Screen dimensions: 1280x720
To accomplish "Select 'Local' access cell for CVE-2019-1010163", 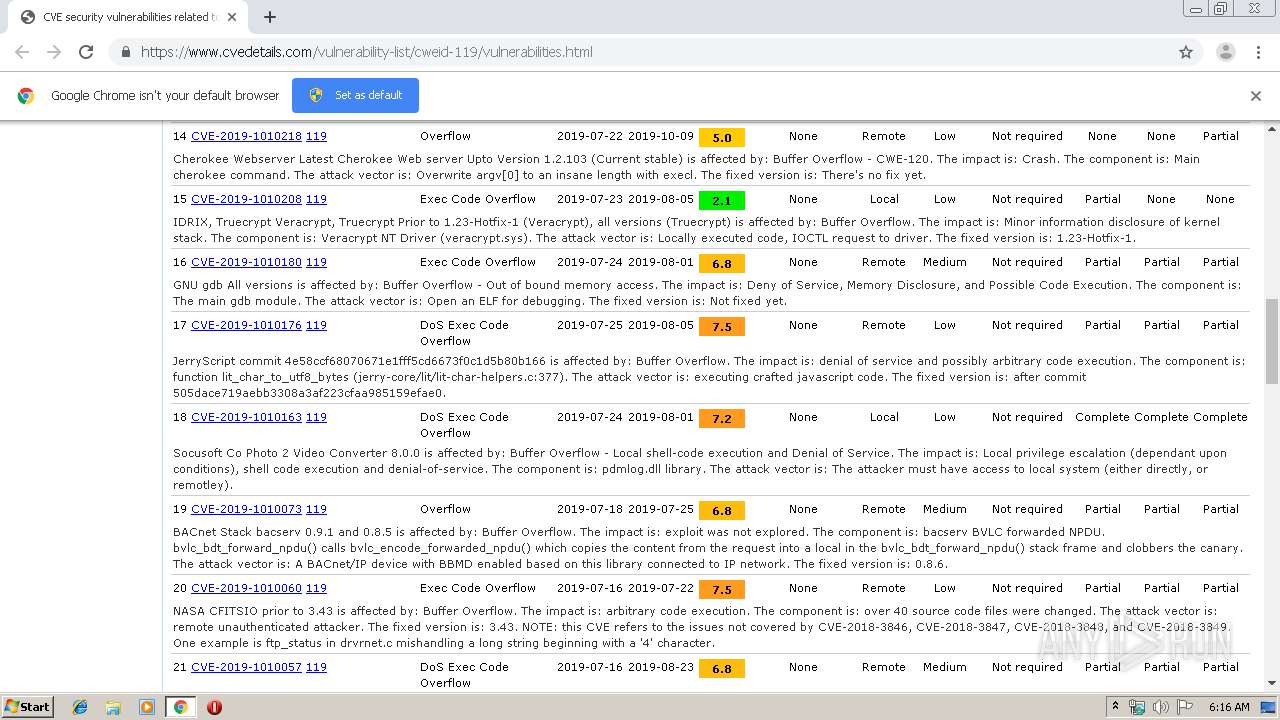I will (x=884, y=417).
